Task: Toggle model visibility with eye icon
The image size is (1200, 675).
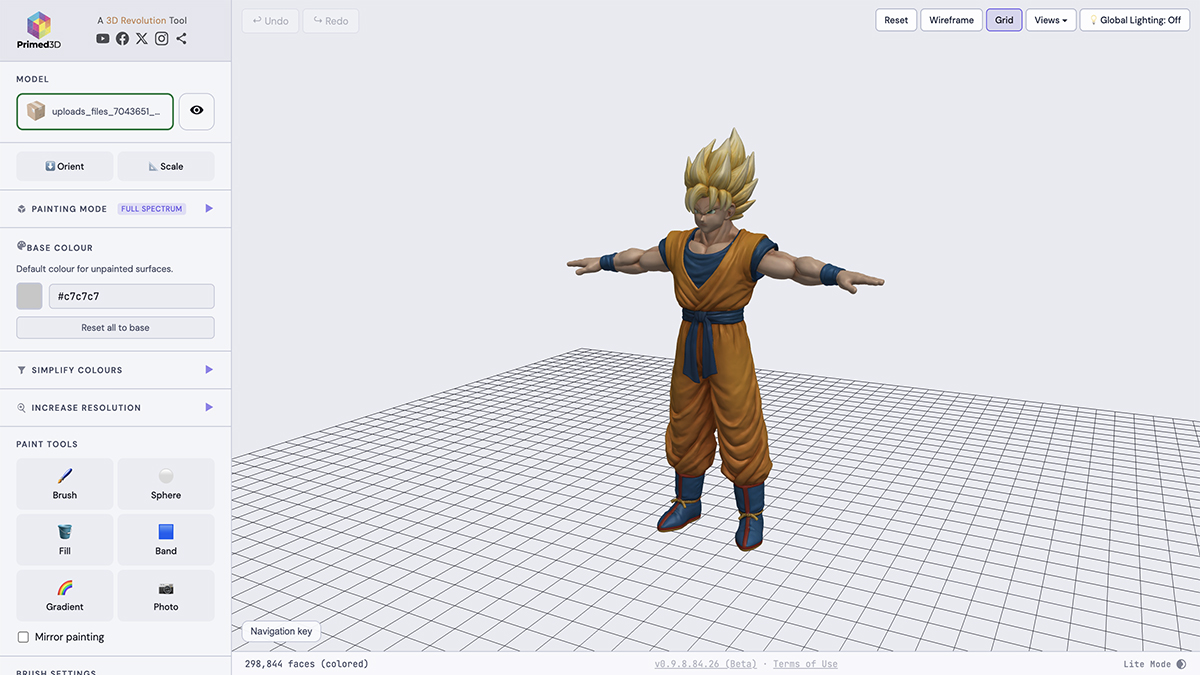Action: click(196, 111)
